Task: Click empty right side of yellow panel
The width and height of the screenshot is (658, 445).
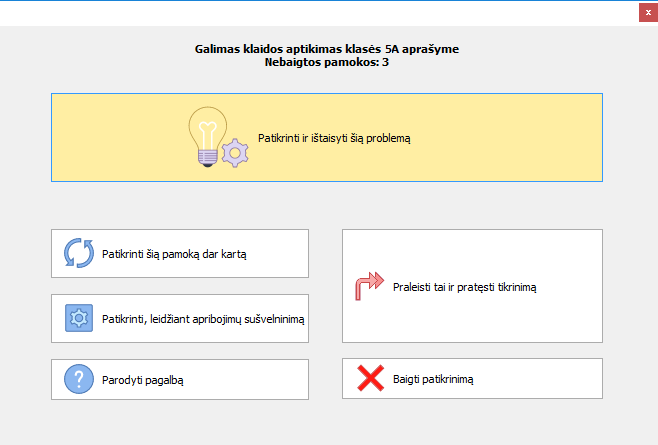Action: 520,138
